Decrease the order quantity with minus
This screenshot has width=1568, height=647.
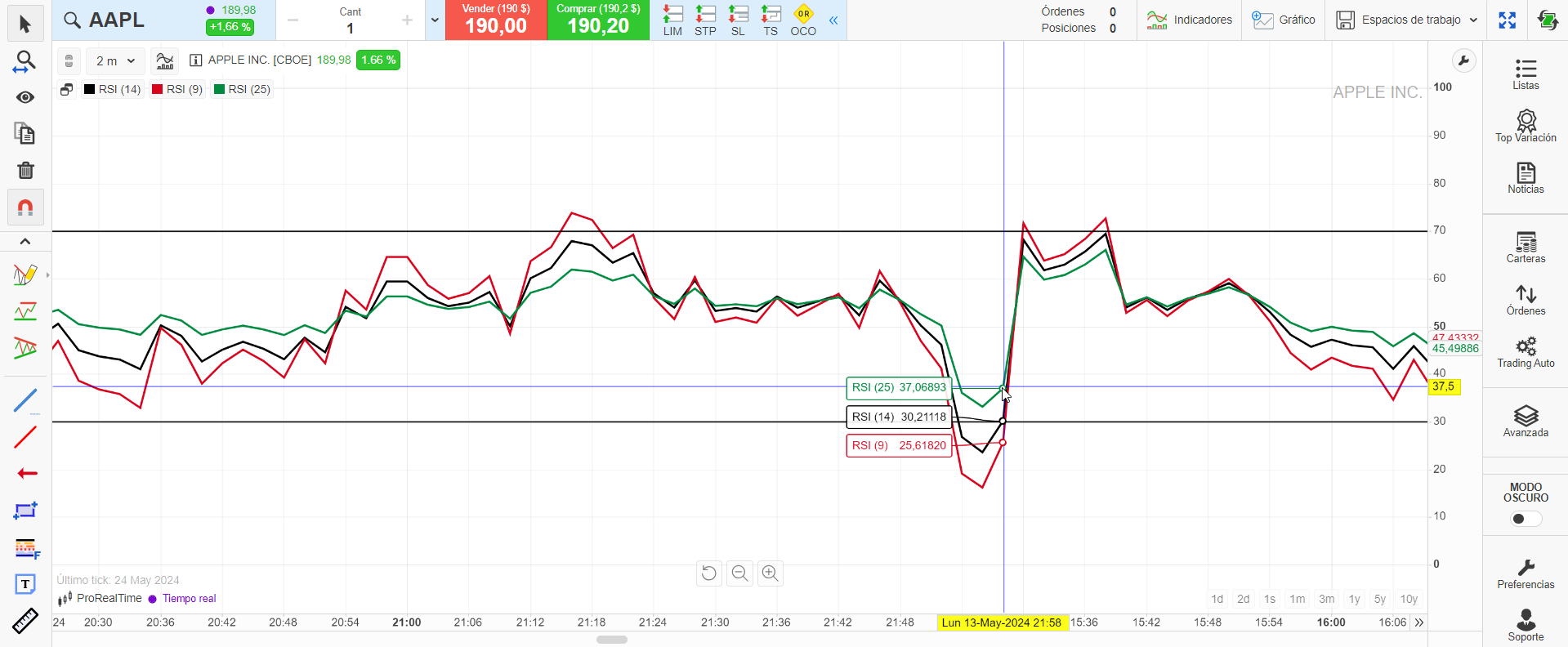(x=293, y=20)
